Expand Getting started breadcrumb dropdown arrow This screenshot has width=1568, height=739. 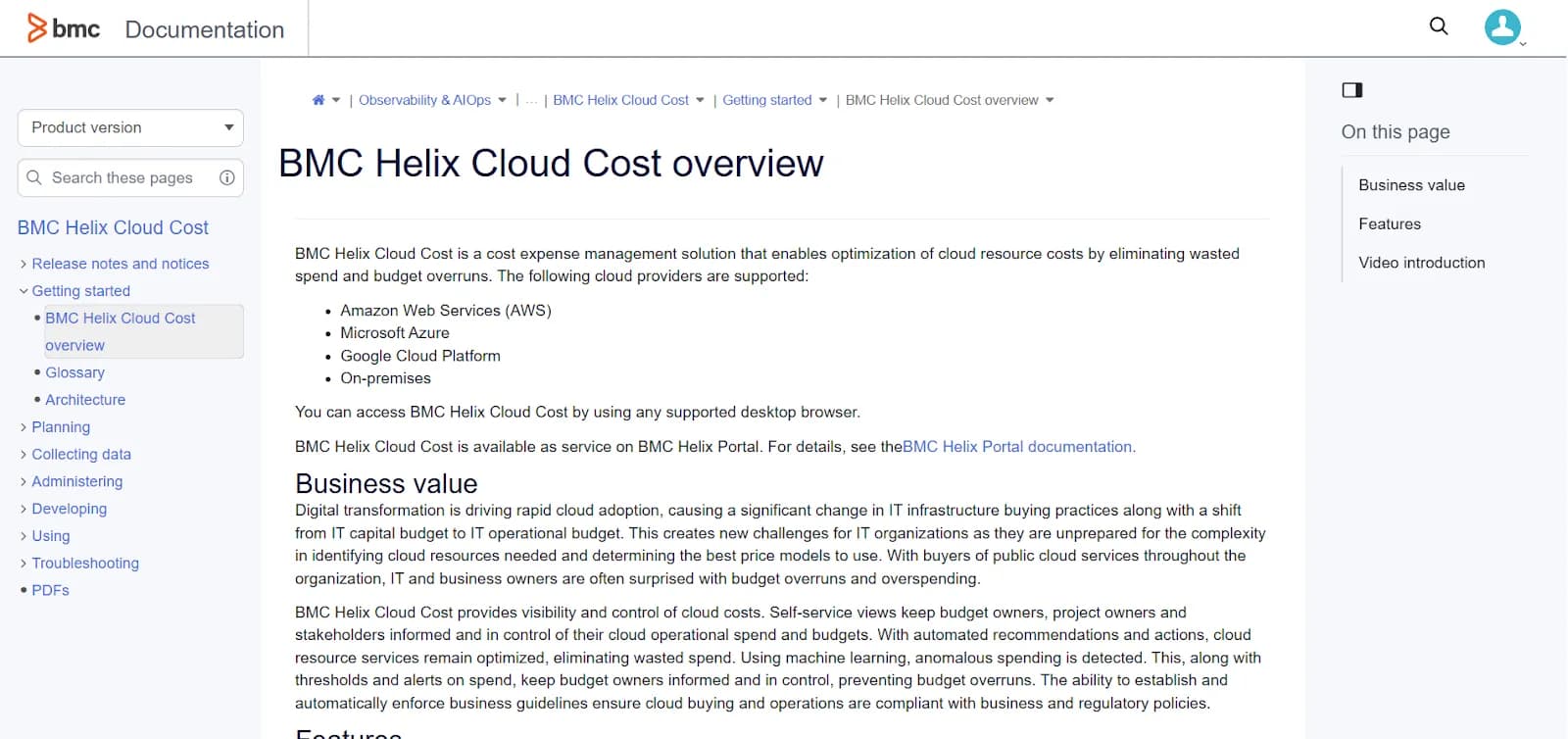(x=823, y=100)
